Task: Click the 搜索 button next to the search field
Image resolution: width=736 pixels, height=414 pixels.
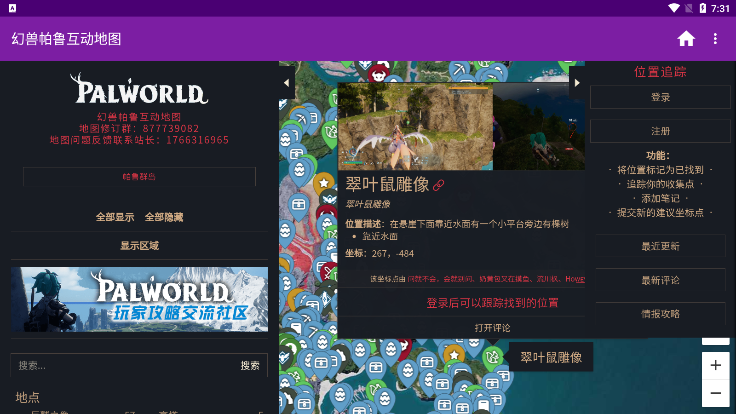Action: click(250, 365)
